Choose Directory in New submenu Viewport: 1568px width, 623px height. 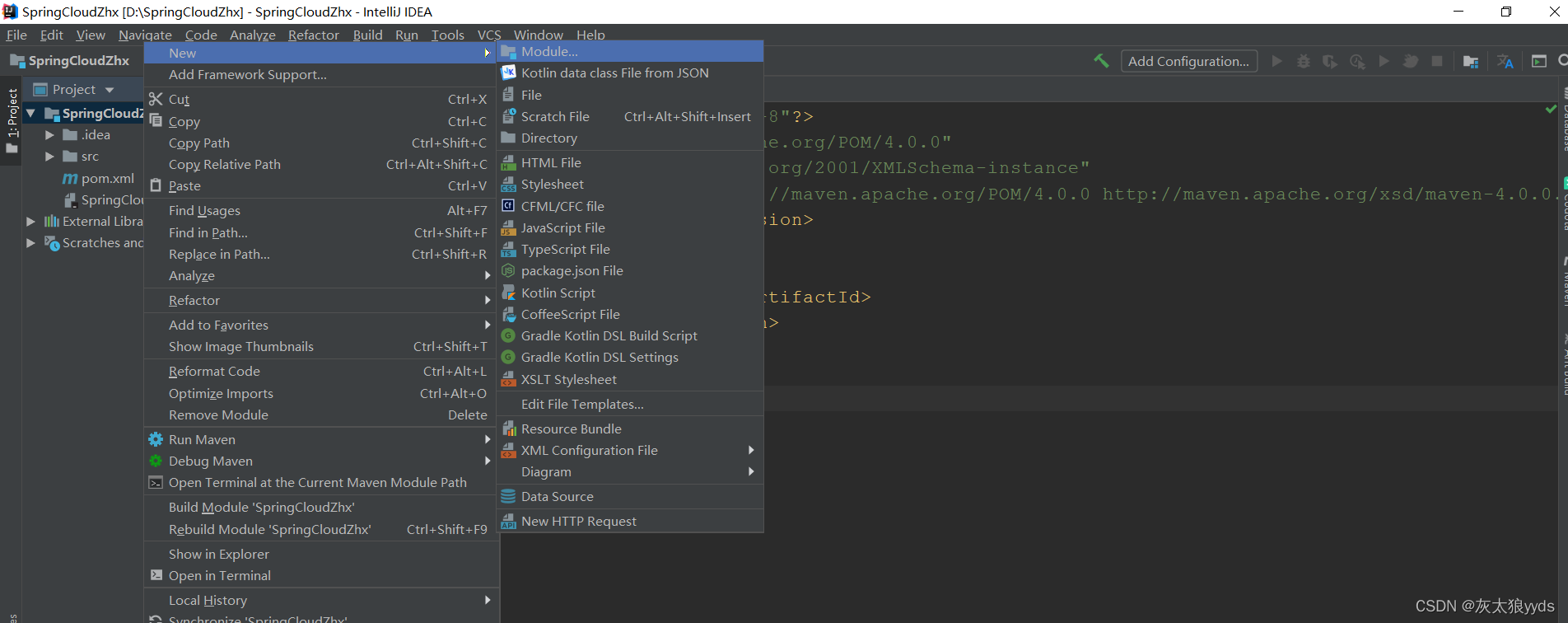632,138
